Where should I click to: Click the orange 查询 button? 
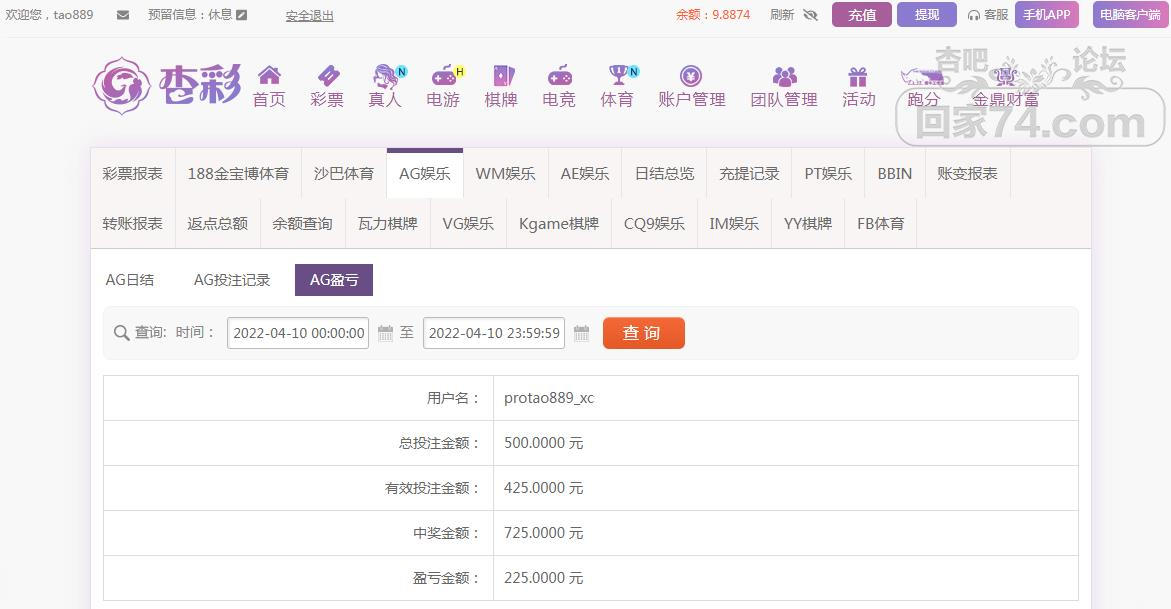point(643,333)
